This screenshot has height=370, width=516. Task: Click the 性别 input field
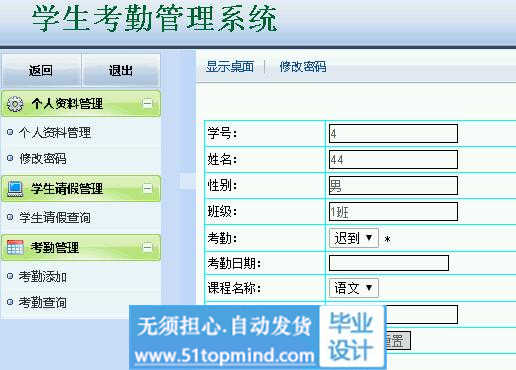pos(393,185)
